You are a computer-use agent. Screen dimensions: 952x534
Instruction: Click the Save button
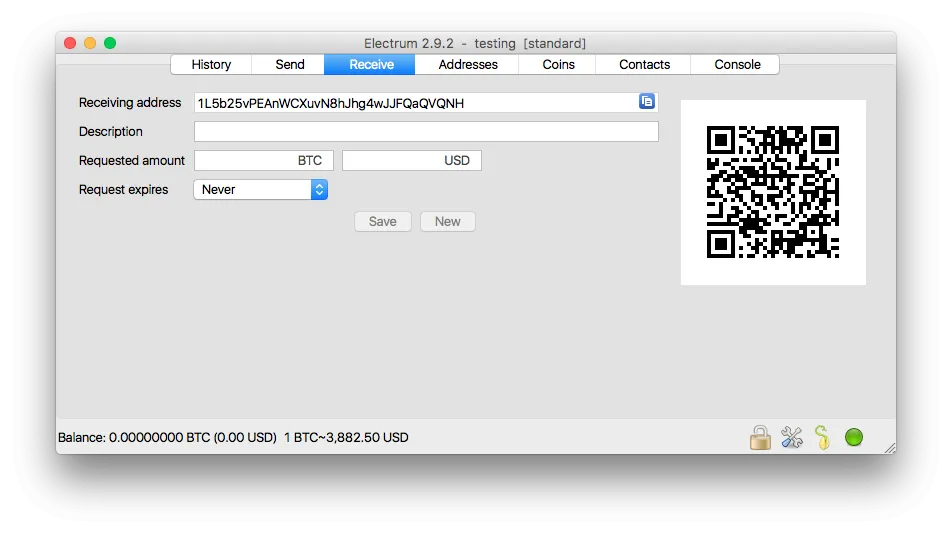point(382,221)
